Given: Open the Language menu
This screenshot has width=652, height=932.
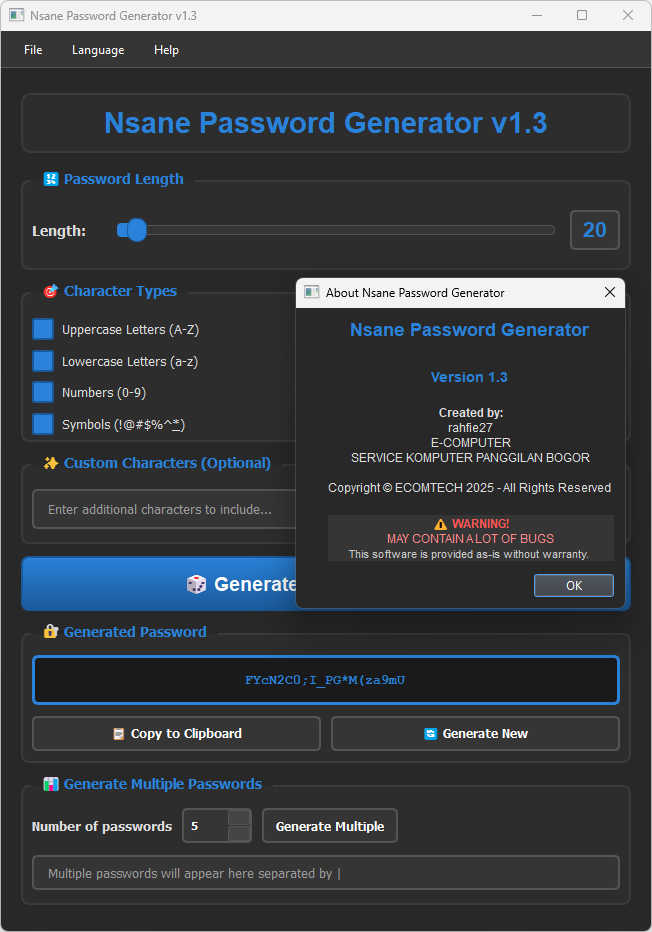Looking at the screenshot, I should (x=98, y=50).
